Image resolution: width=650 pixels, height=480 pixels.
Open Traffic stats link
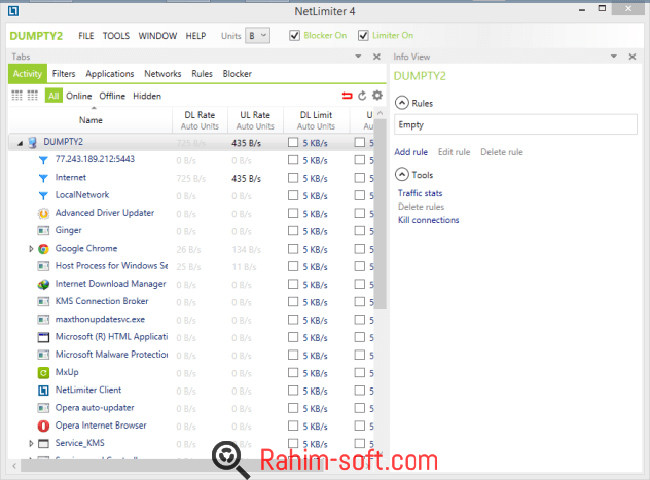click(420, 193)
